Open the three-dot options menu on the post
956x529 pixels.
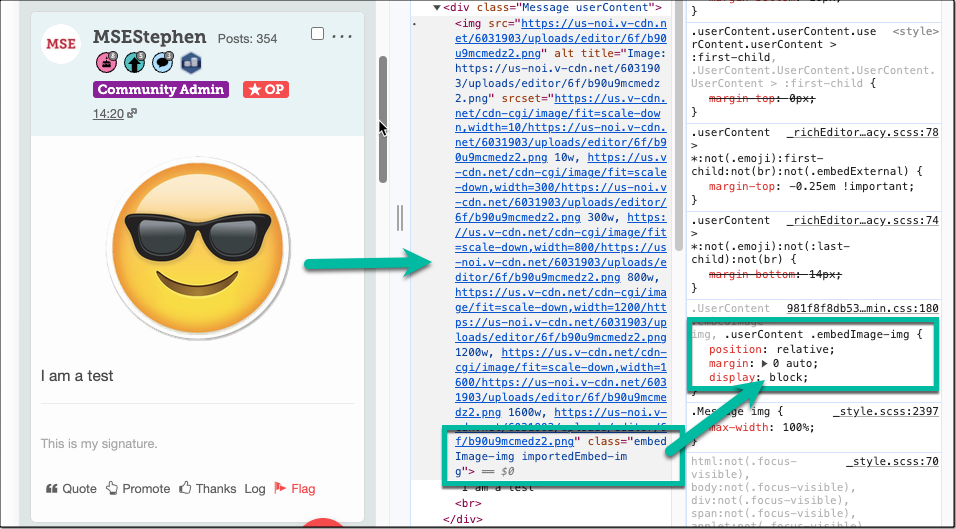pyautogui.click(x=342, y=36)
